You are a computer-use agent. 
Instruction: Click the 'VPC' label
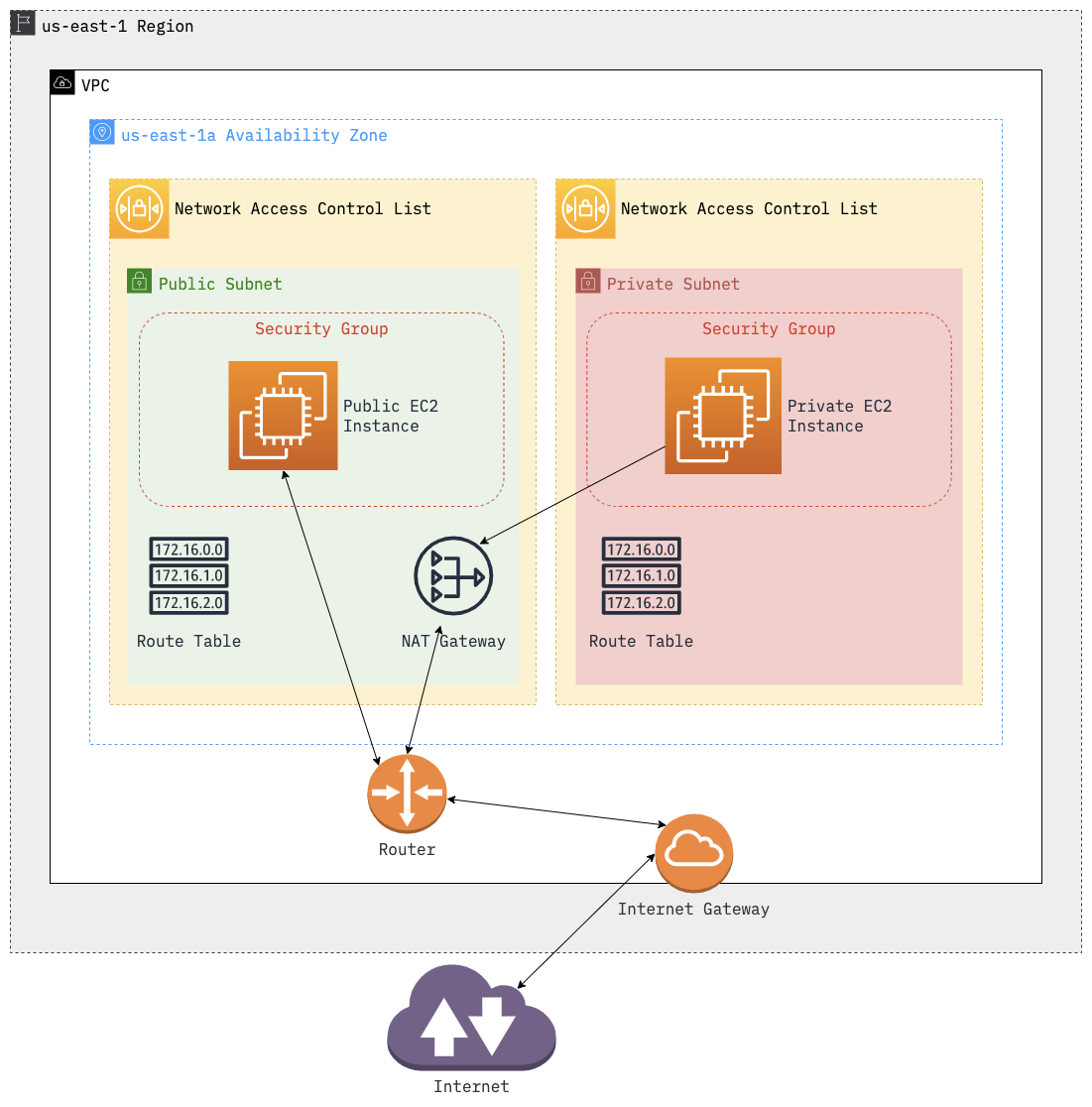pos(95,85)
